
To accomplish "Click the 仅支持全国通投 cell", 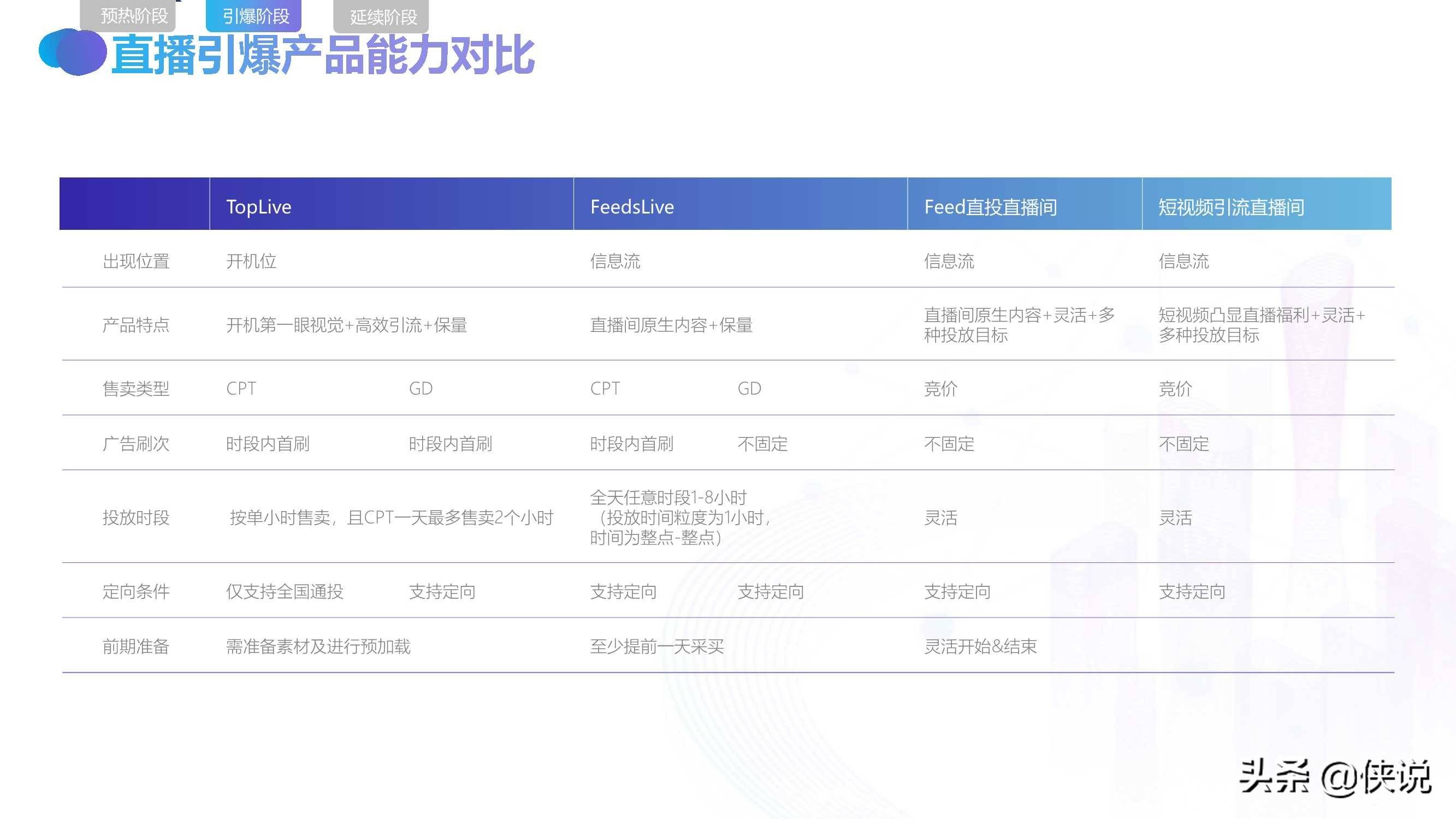I will pyautogui.click(x=285, y=591).
